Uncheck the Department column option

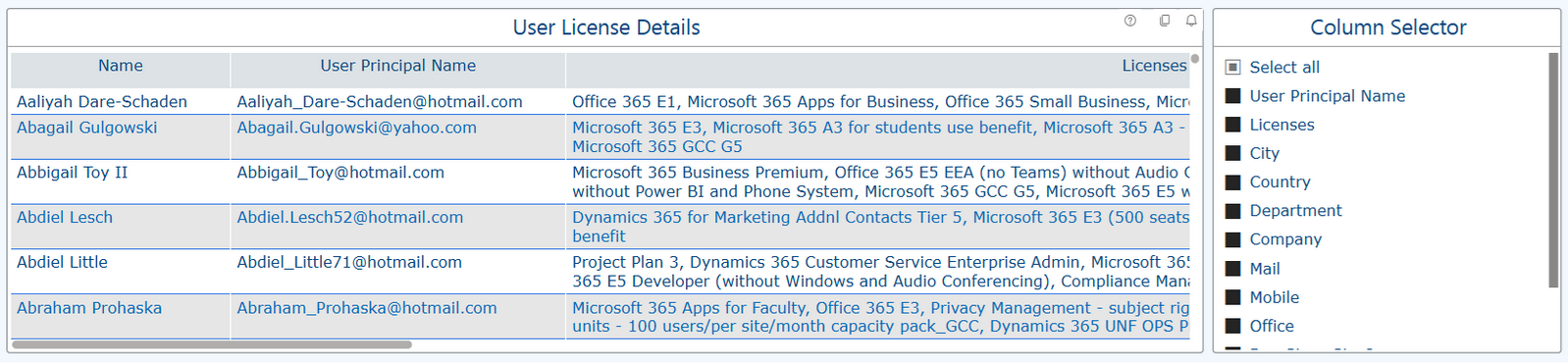[1233, 211]
